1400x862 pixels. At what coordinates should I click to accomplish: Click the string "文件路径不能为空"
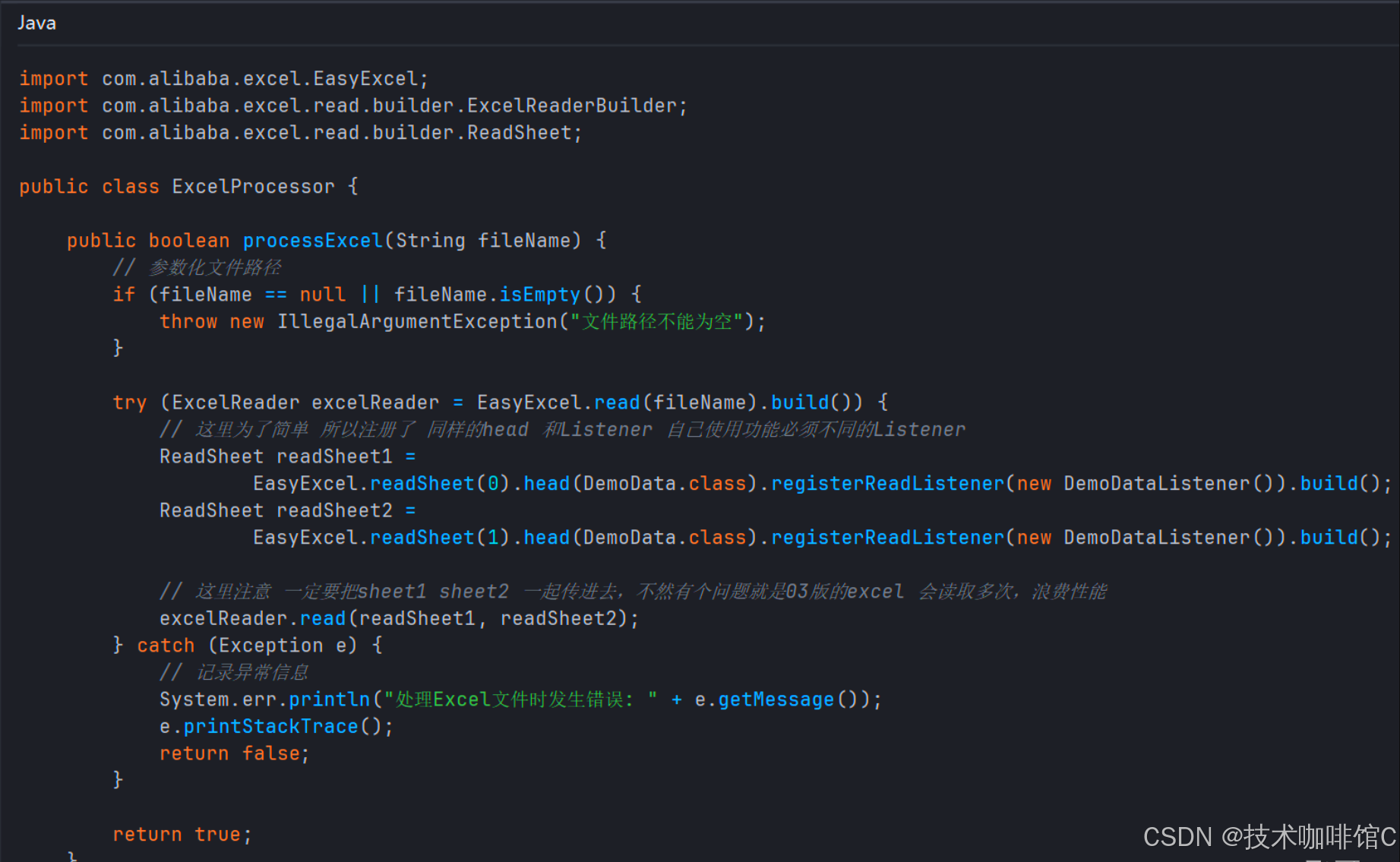[x=656, y=321]
